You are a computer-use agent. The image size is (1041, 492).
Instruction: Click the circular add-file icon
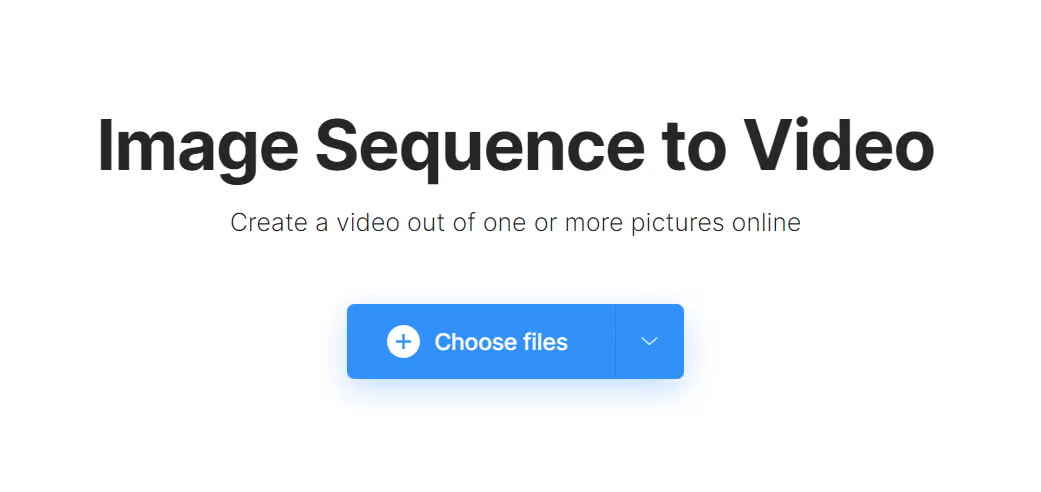[x=404, y=342]
